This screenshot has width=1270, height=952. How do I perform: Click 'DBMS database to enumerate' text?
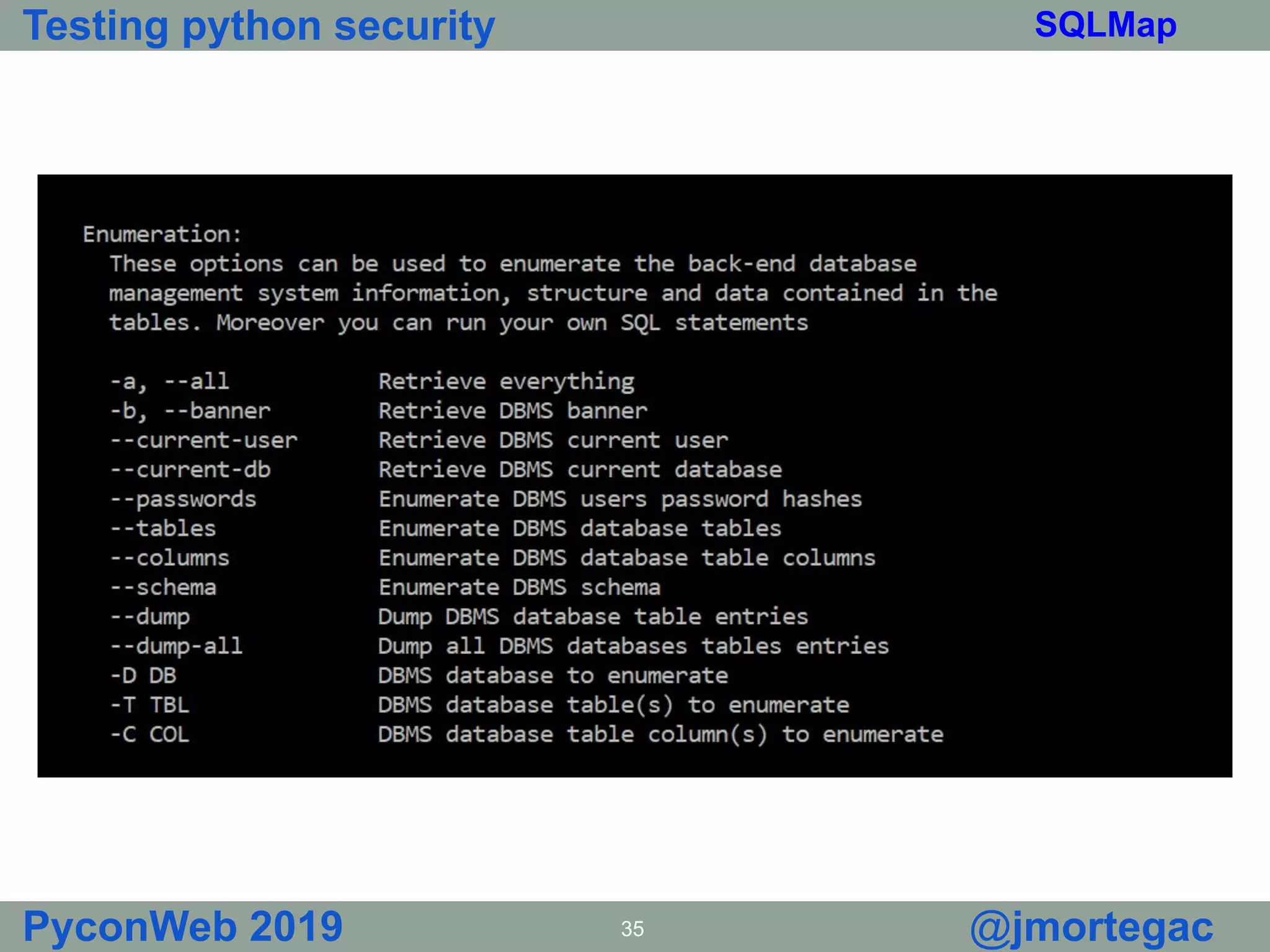tap(553, 676)
